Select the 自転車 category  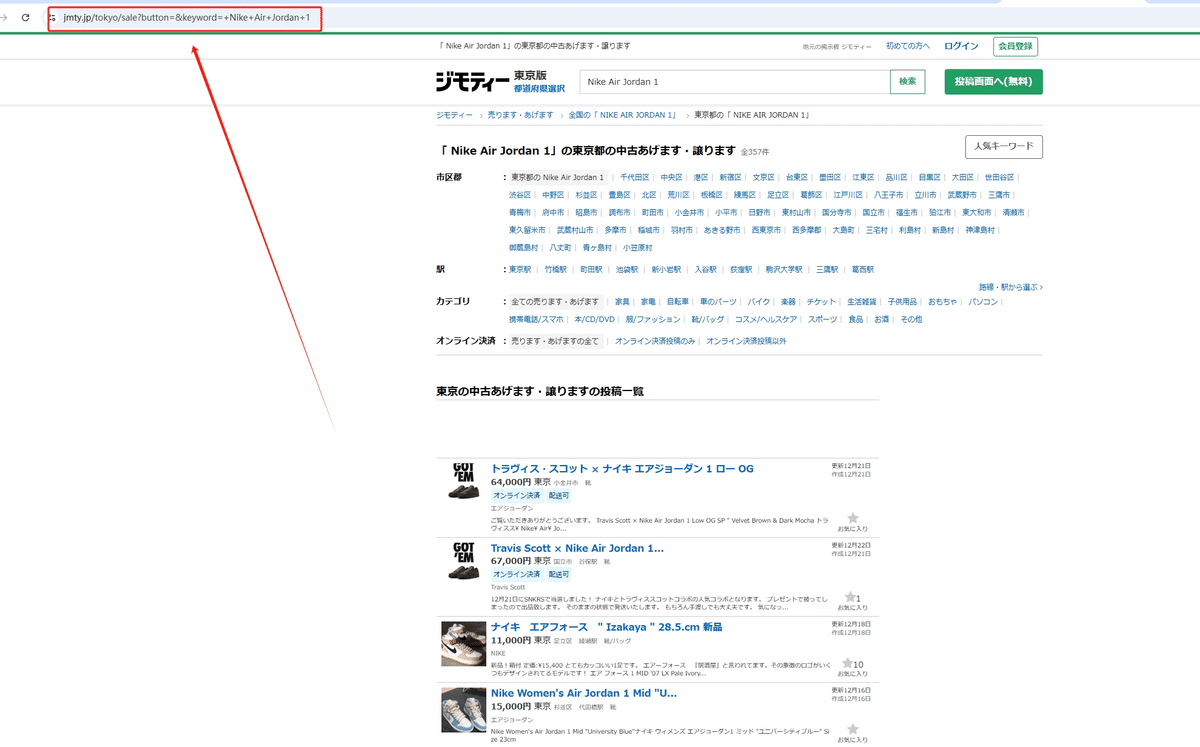678,301
